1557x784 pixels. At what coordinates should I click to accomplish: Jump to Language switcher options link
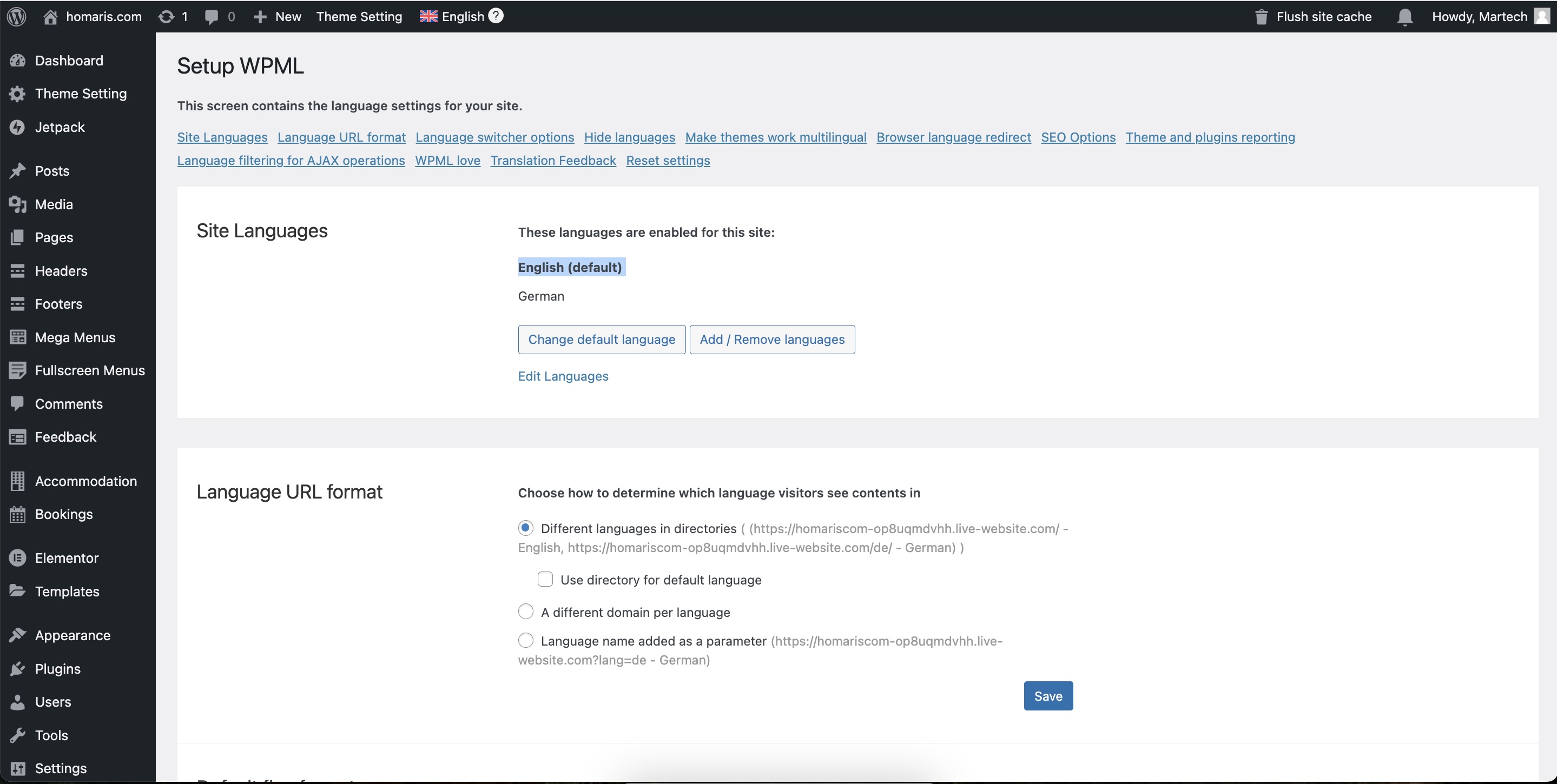[494, 137]
